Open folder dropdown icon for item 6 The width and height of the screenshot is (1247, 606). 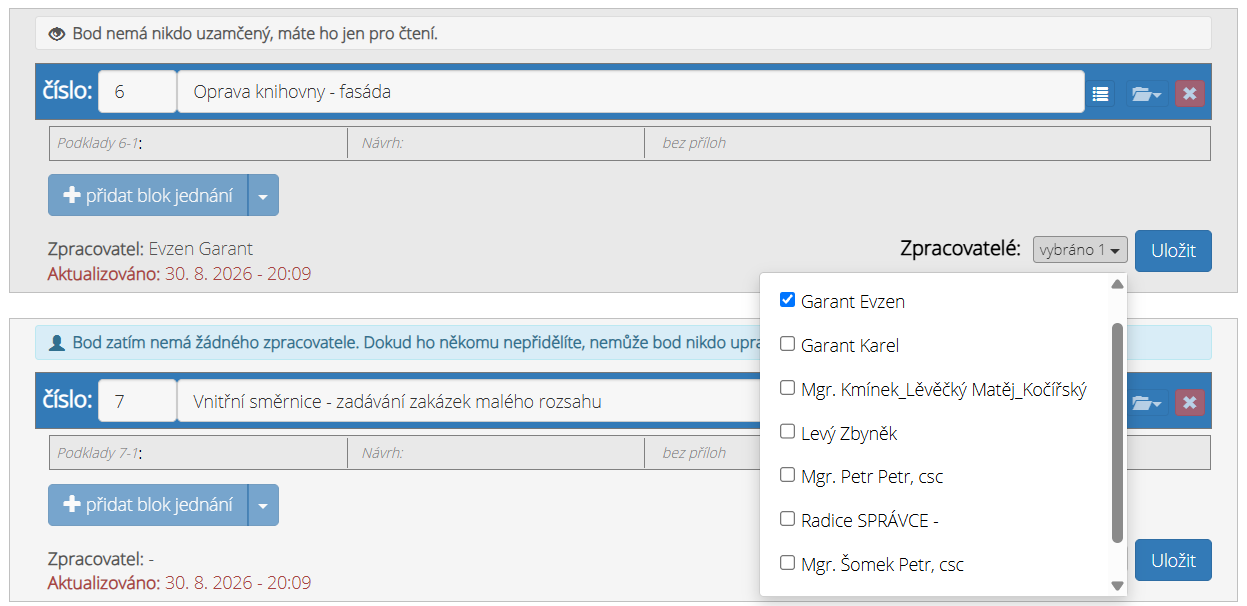point(1146,93)
